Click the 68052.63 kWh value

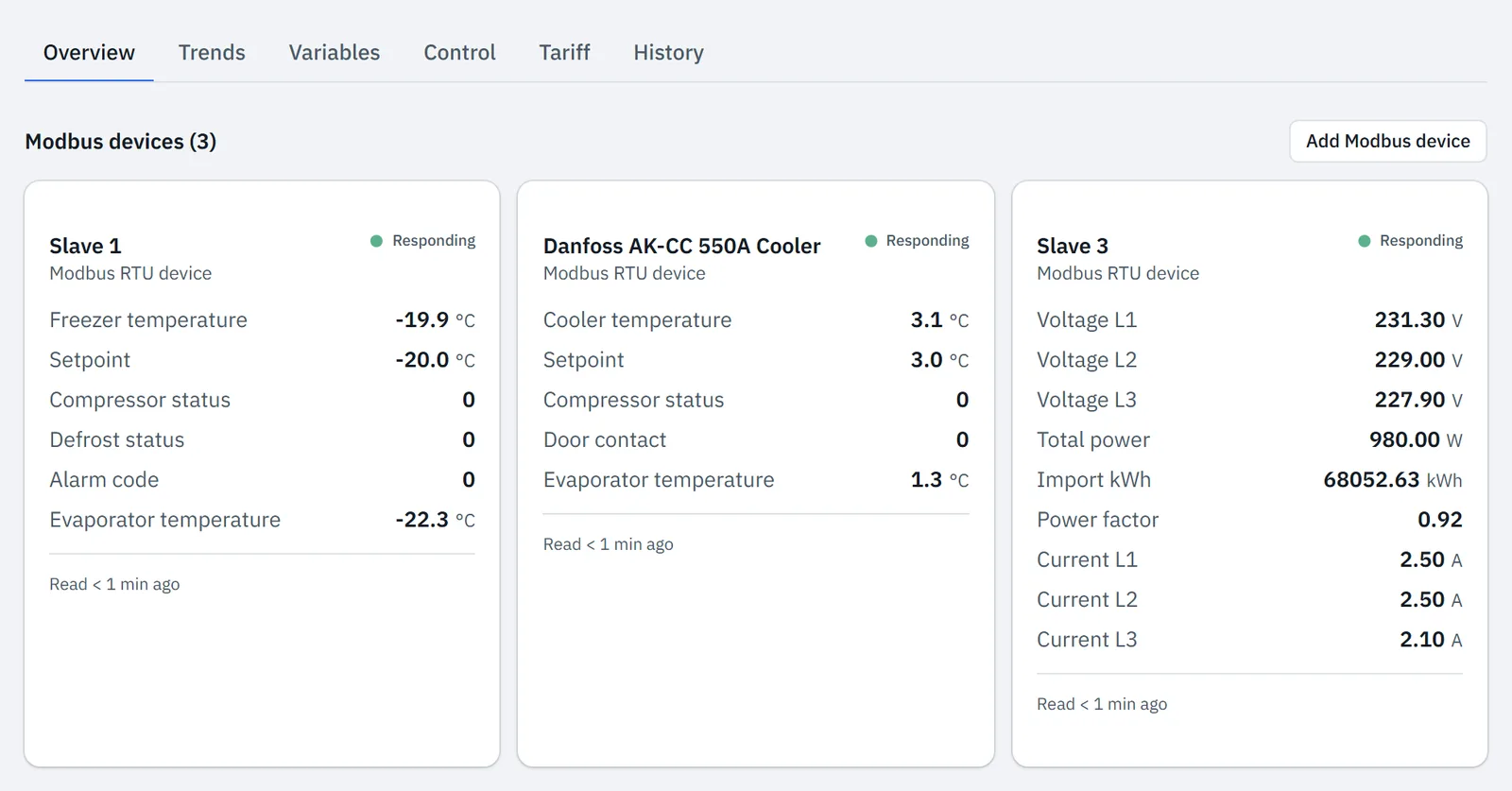click(x=1393, y=480)
